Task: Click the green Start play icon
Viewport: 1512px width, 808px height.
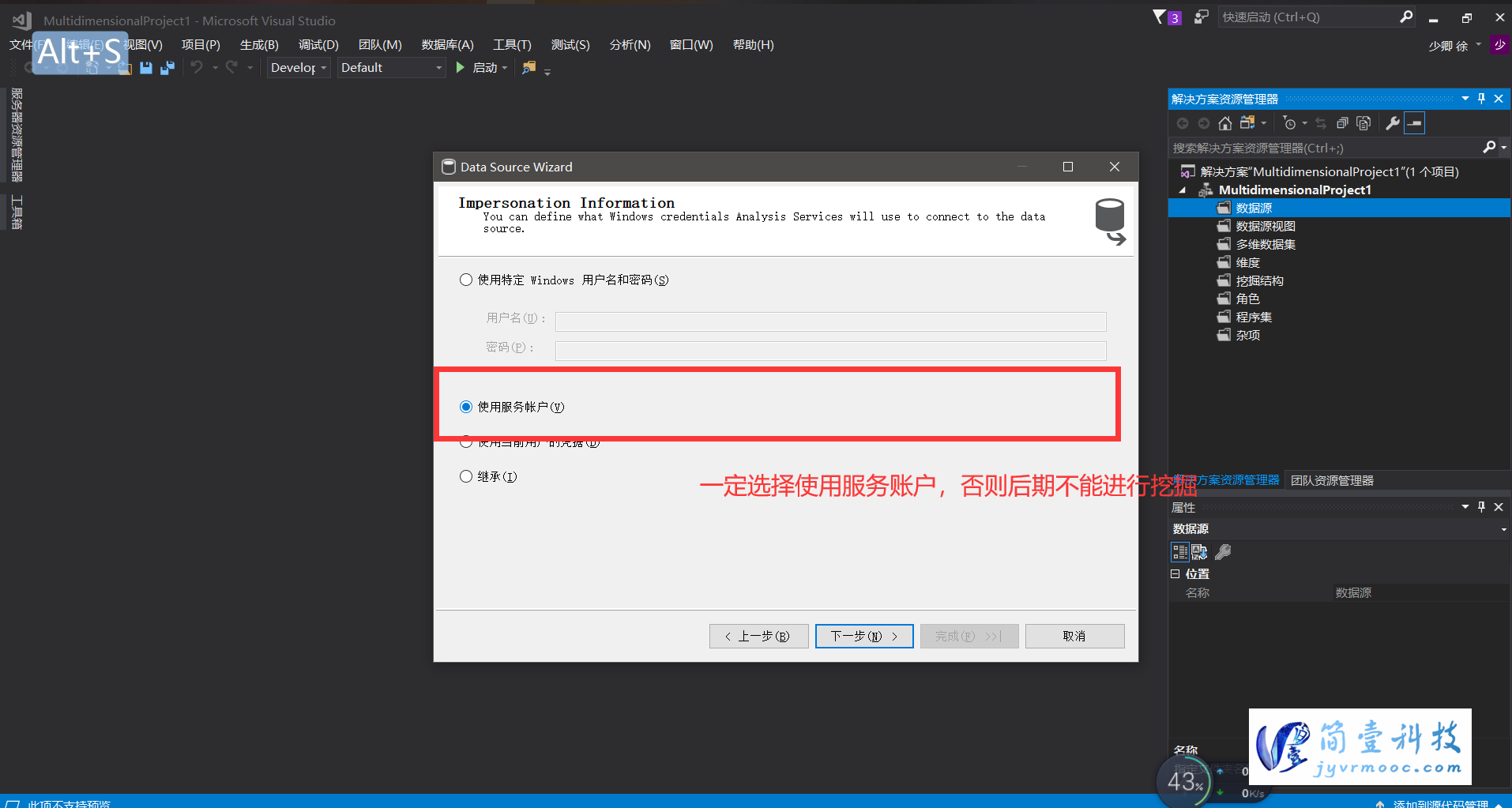Action: 461,68
